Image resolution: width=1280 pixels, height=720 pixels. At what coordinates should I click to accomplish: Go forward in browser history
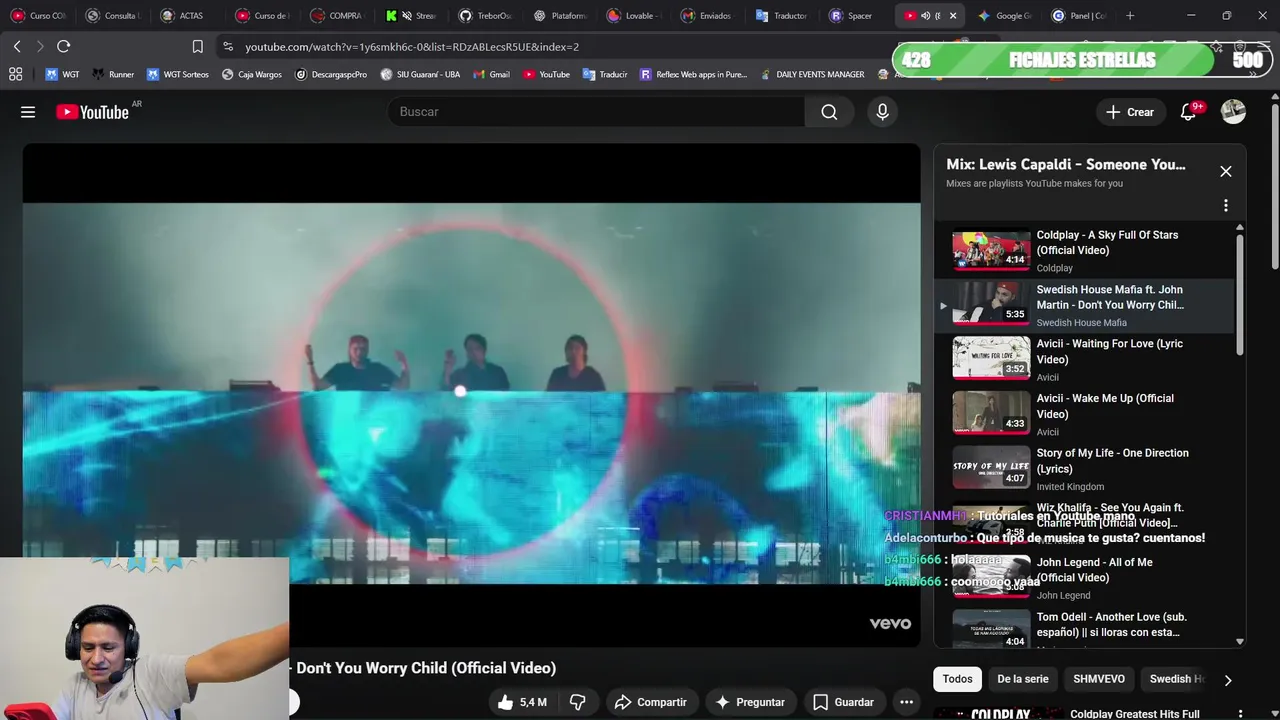tap(40, 47)
